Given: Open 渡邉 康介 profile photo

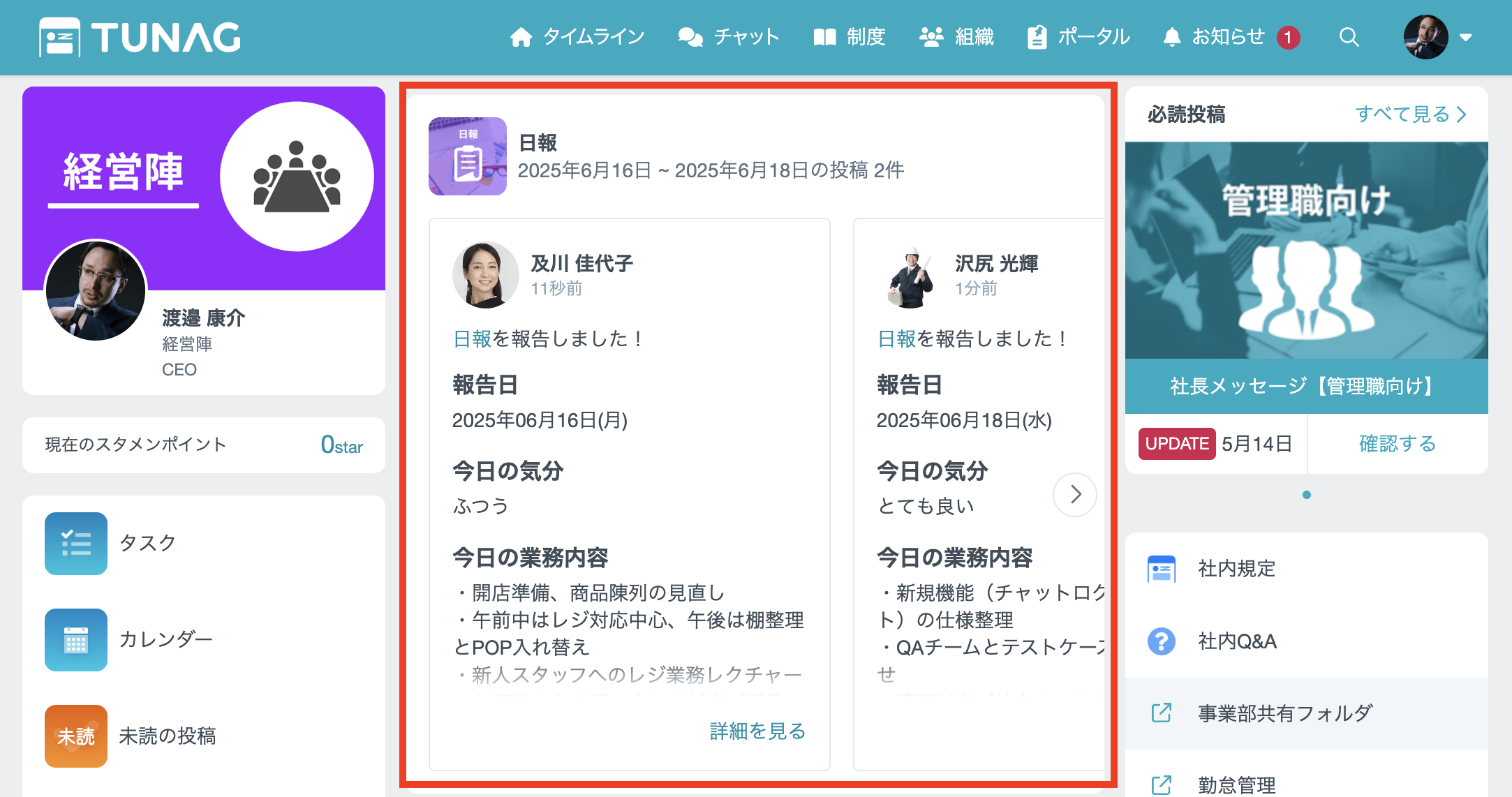Looking at the screenshot, I should (96, 291).
